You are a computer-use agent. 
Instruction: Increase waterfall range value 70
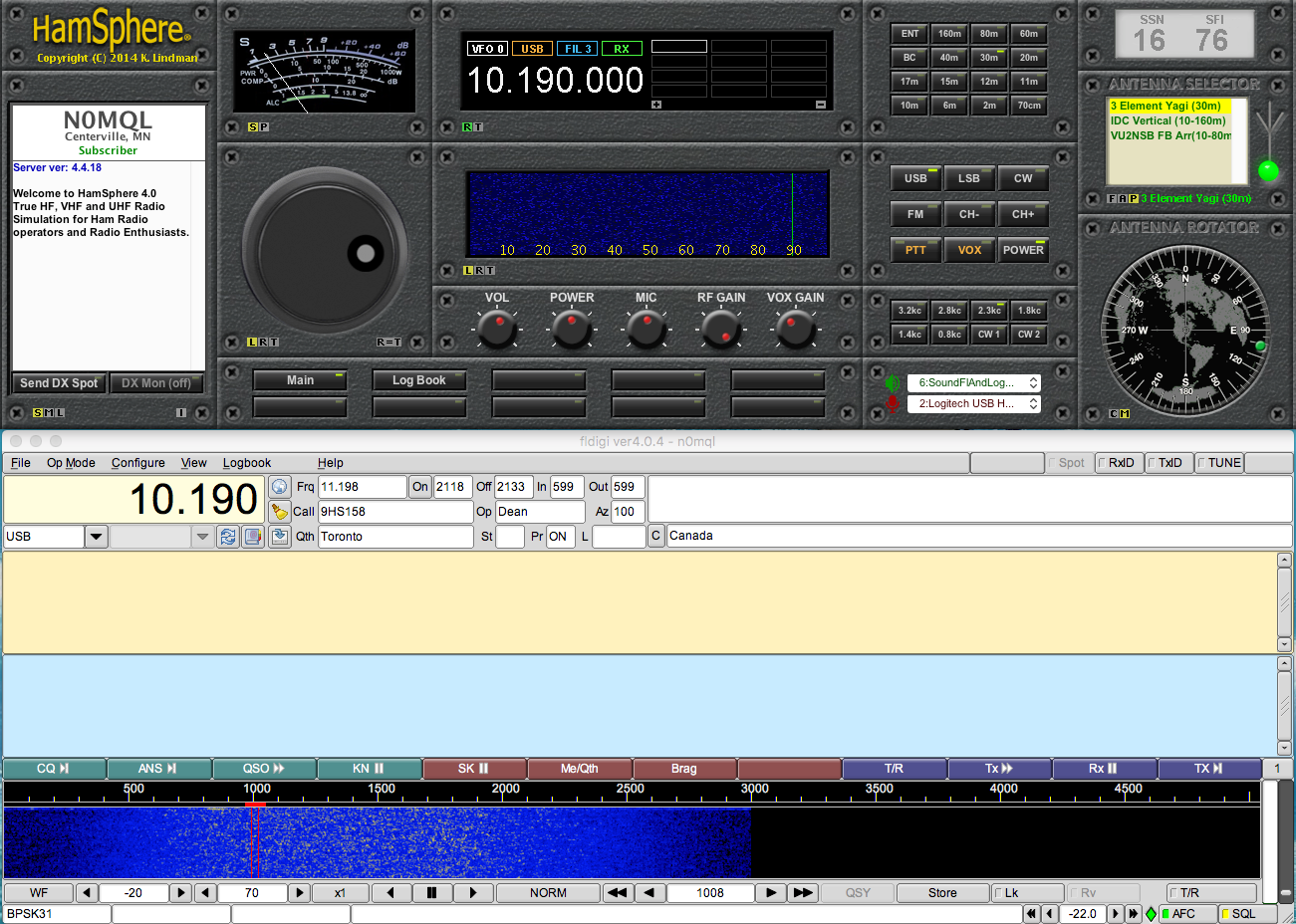(x=299, y=893)
